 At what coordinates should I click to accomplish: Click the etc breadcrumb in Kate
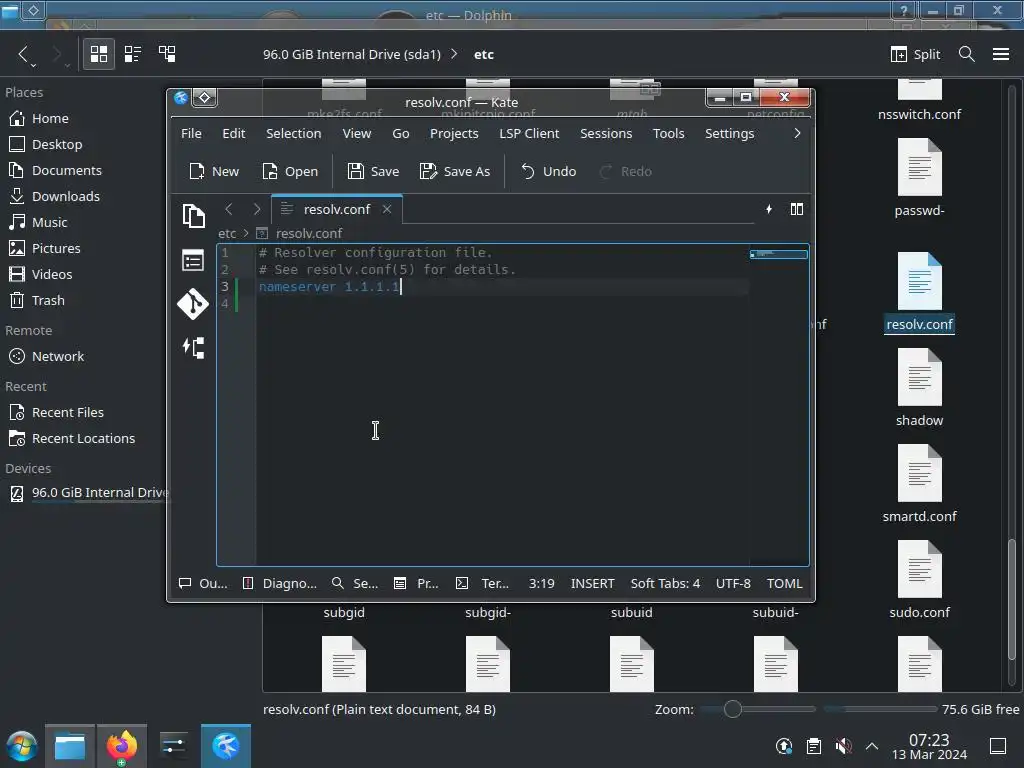click(x=227, y=233)
